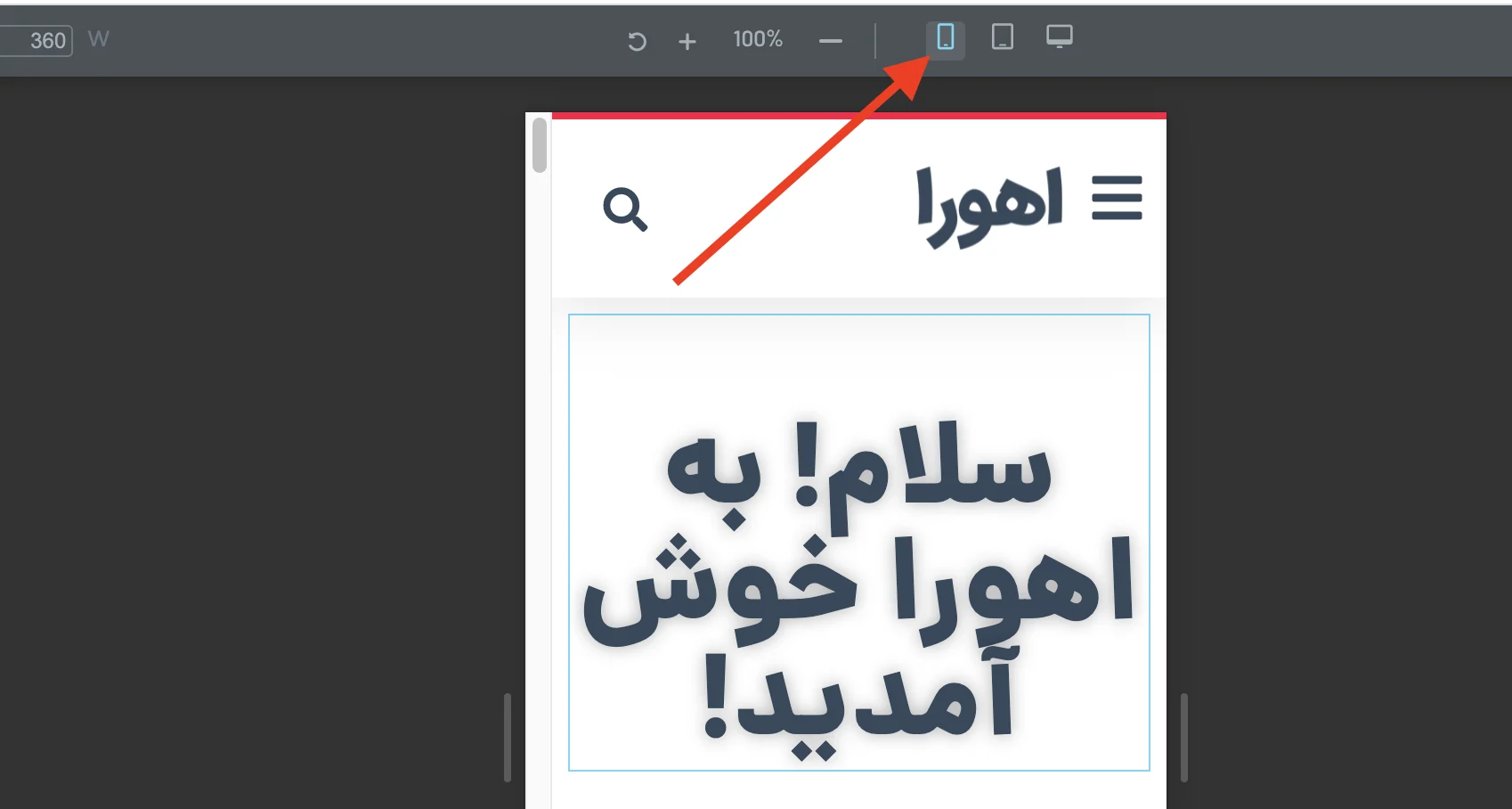
Task: Open the search magnifier in site header
Action: pos(625,209)
